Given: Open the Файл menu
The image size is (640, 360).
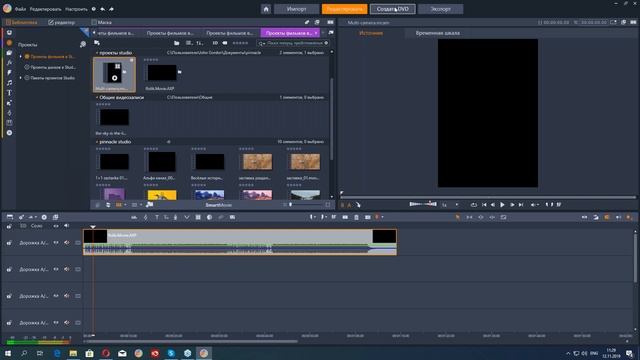Looking at the screenshot, I should click(x=20, y=9).
